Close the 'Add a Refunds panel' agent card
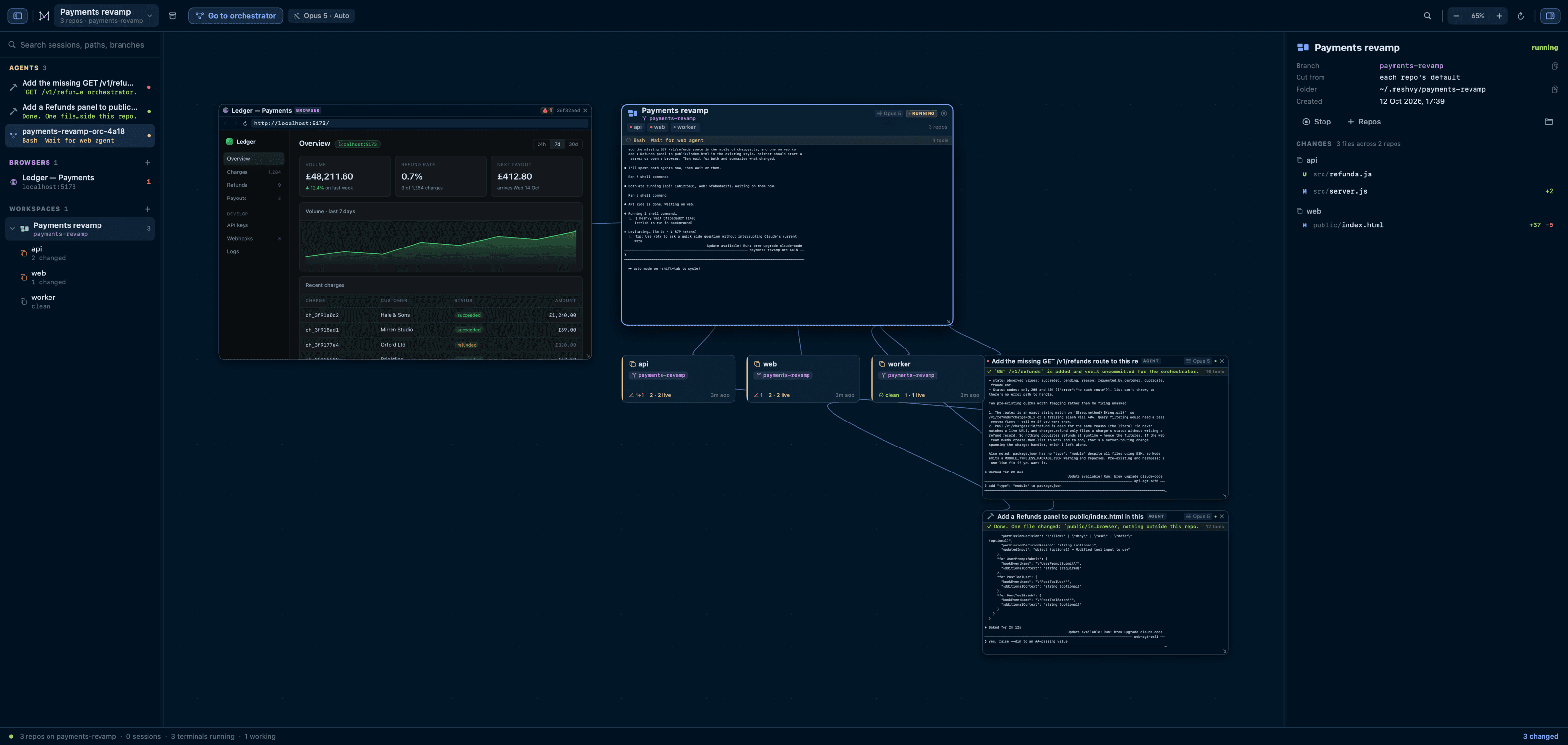 coord(1222,516)
